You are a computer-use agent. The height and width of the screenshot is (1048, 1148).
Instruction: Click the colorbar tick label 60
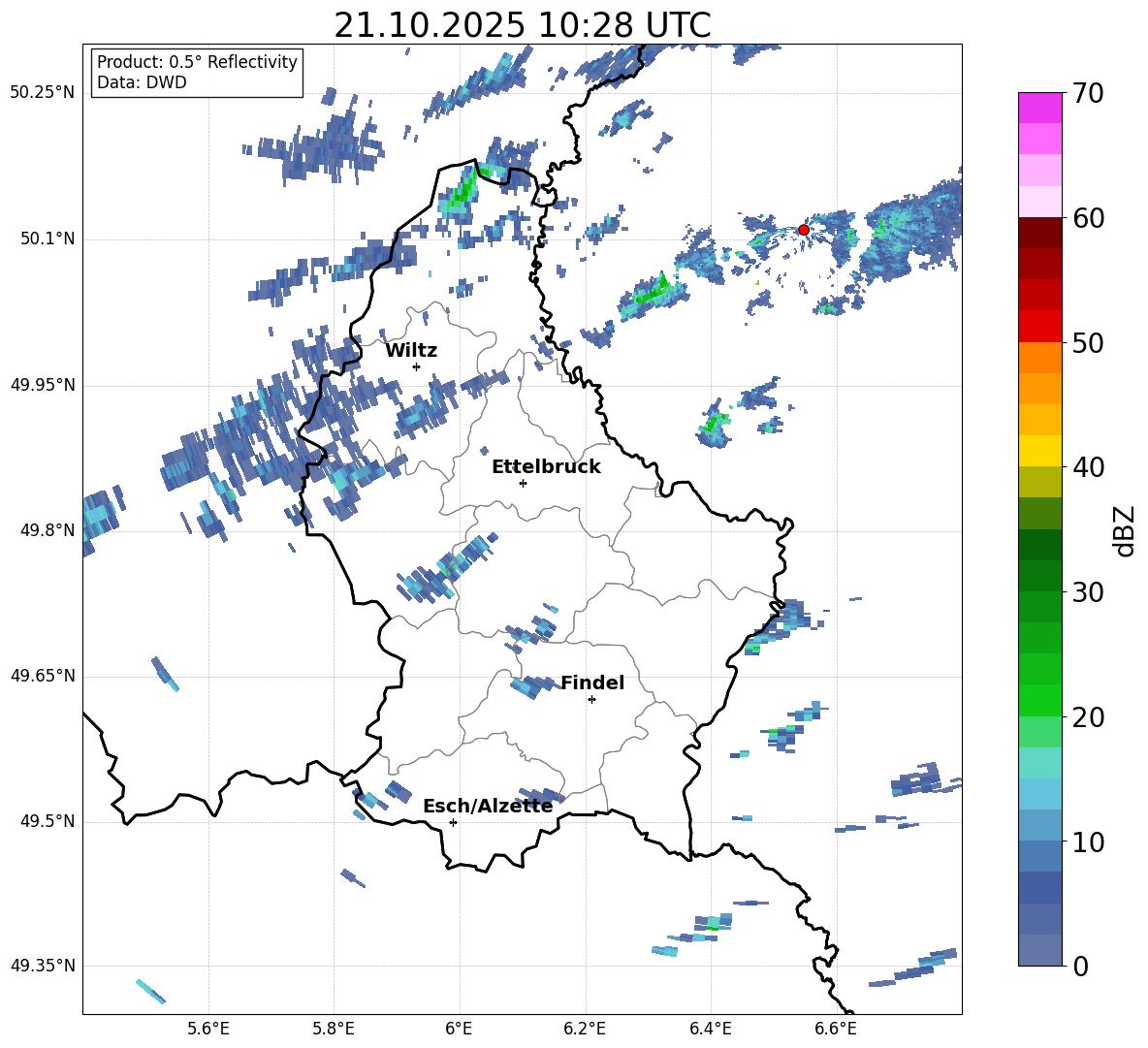[x=1088, y=218]
